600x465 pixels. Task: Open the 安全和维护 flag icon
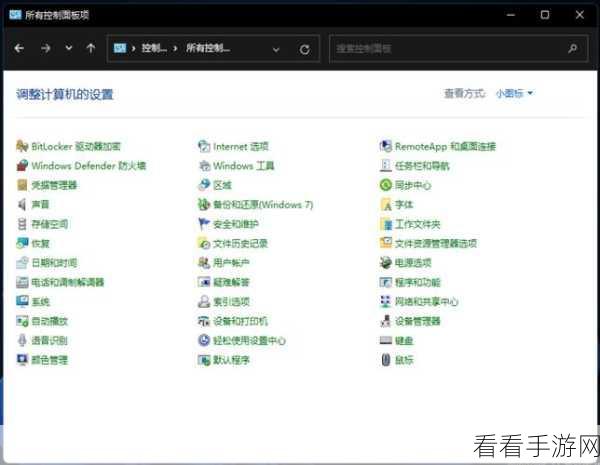pyautogui.click(x=204, y=224)
